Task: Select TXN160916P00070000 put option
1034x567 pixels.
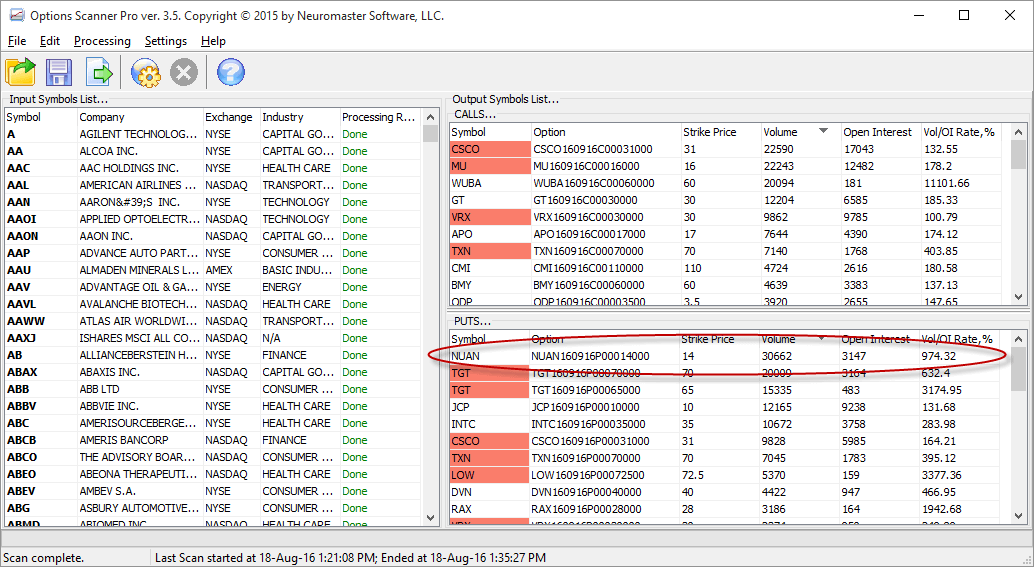Action: click(x=586, y=458)
